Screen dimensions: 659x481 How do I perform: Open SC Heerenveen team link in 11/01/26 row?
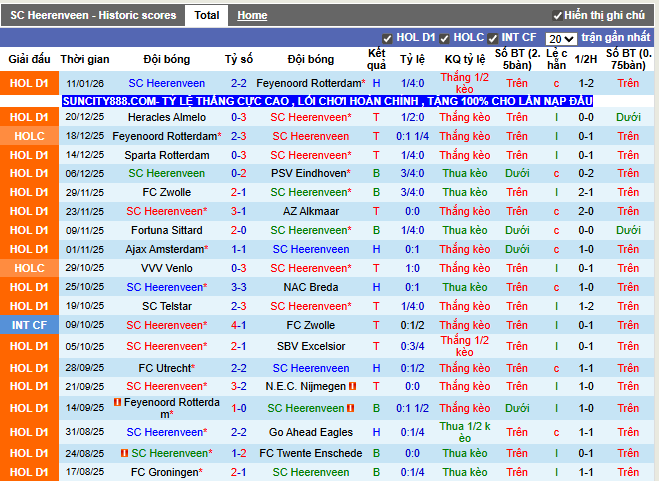(166, 83)
